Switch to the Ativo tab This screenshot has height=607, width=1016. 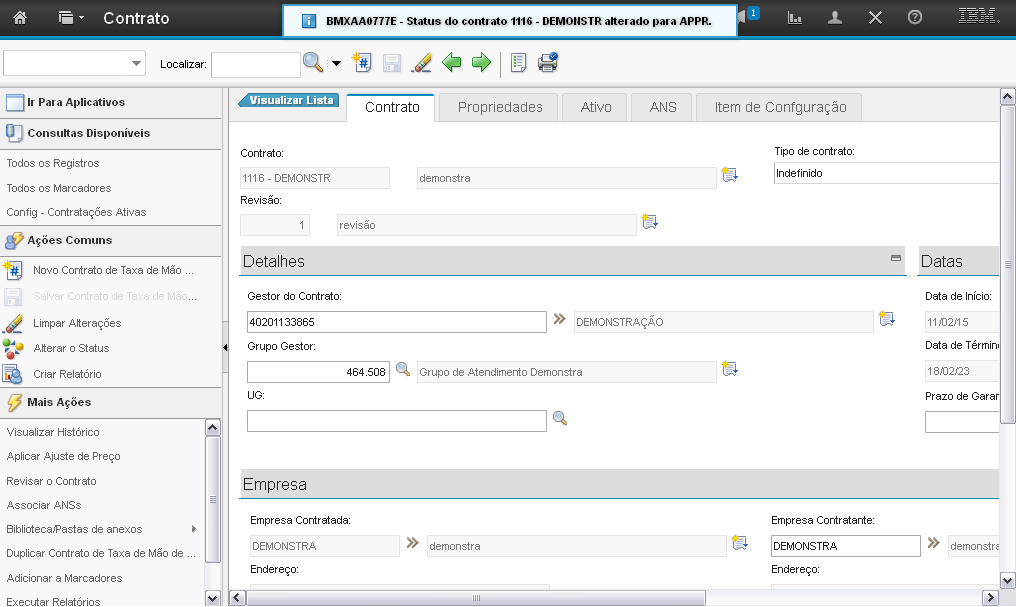[x=595, y=108]
